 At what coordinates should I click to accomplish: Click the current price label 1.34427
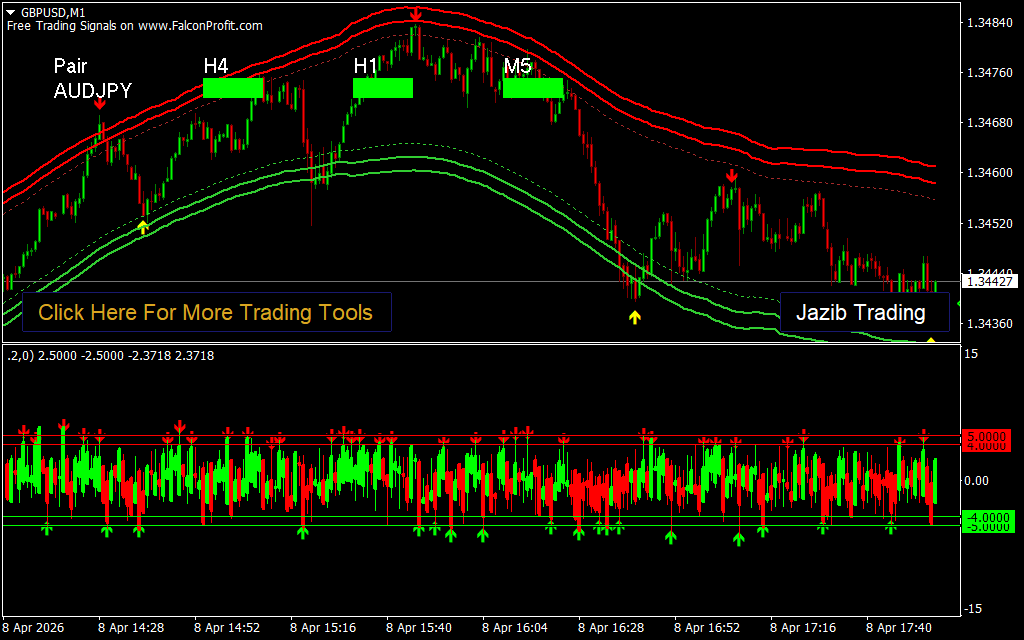click(989, 282)
